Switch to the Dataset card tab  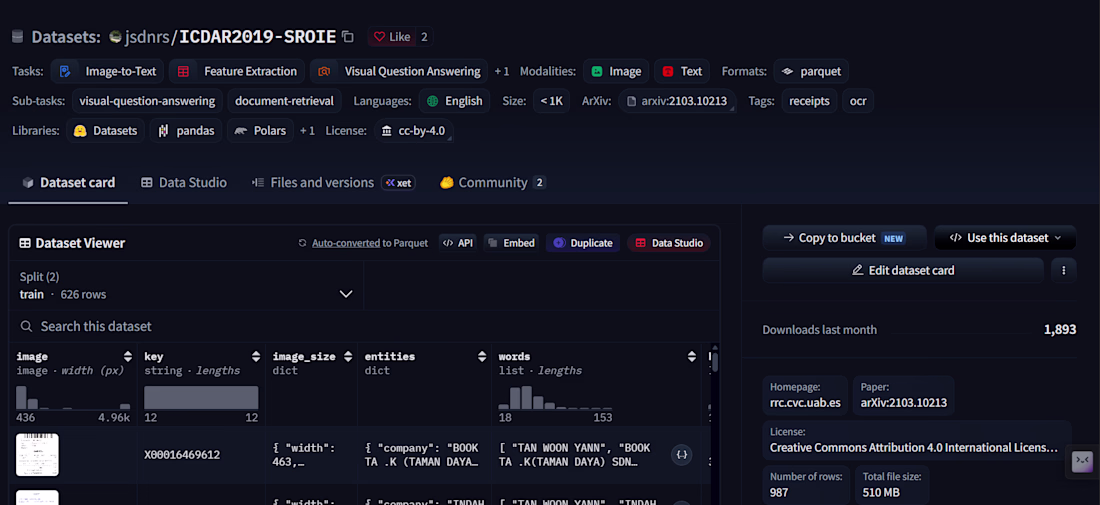click(x=68, y=182)
